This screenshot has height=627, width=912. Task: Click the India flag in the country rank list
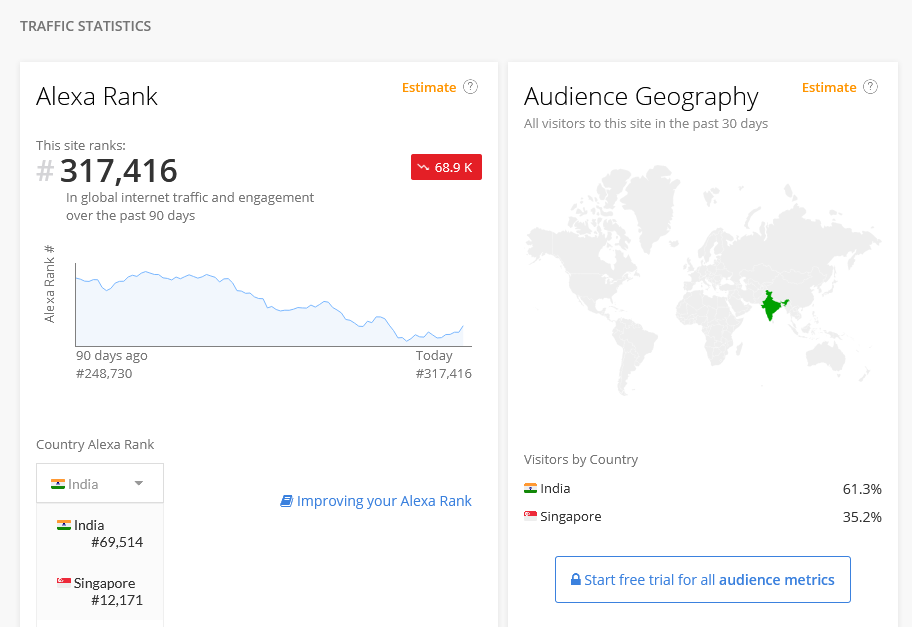pos(63,525)
